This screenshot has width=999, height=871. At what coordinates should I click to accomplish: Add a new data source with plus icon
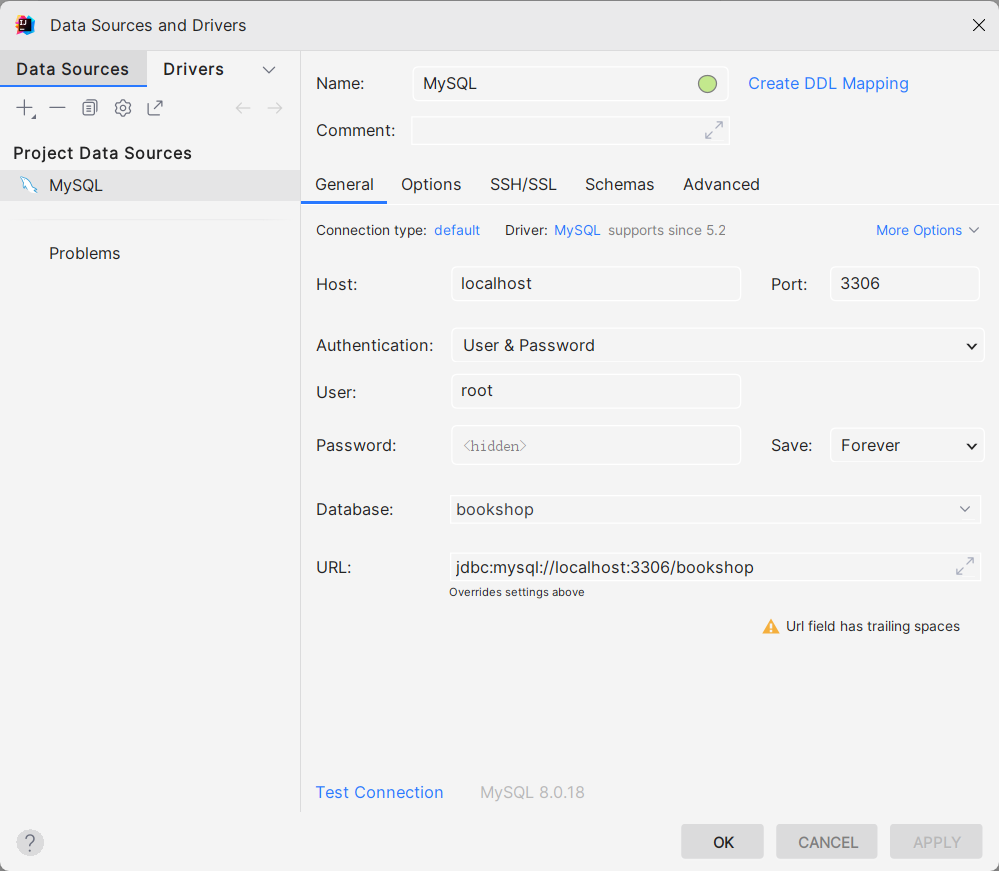pos(25,108)
